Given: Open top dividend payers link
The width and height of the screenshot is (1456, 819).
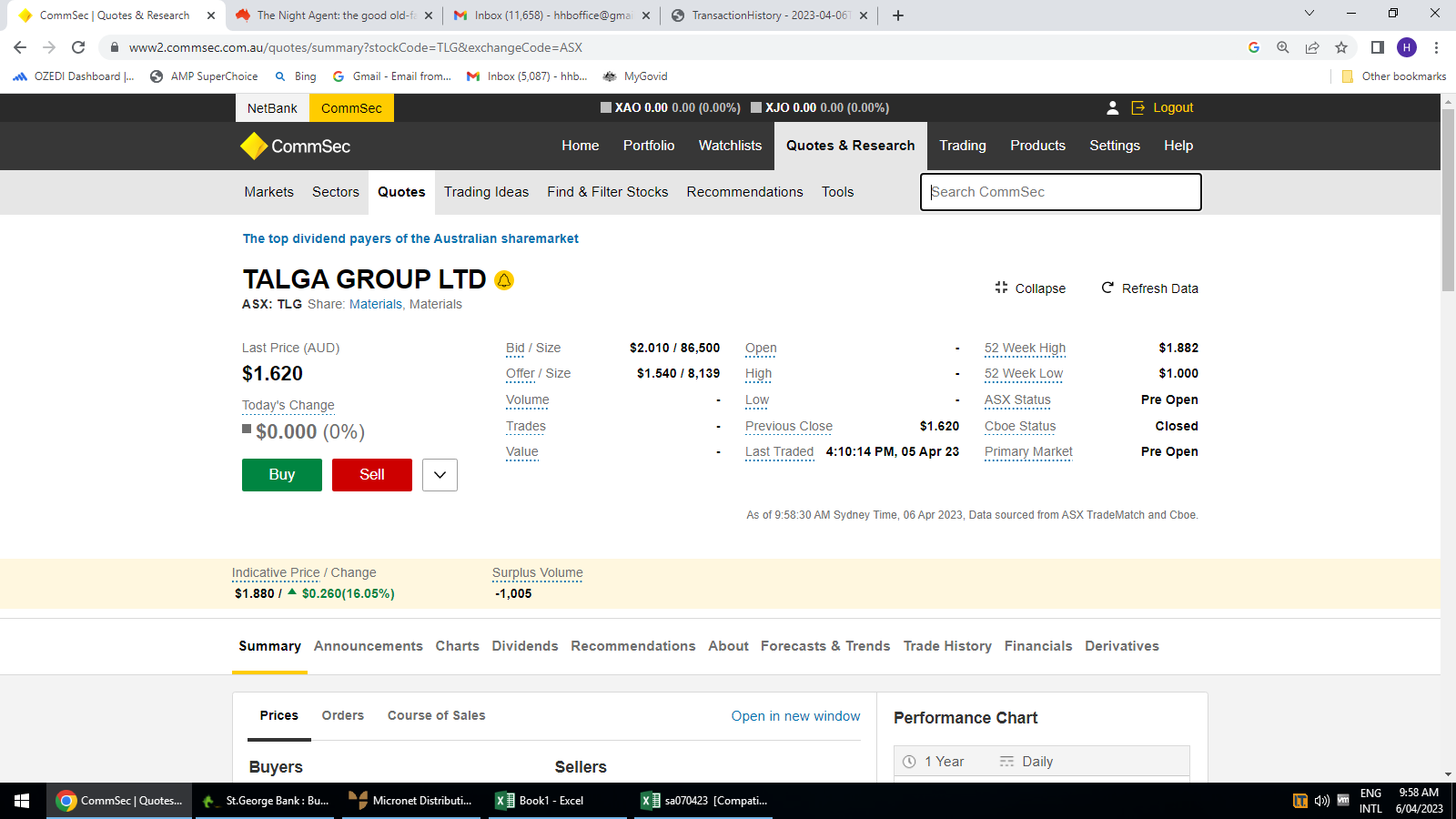Looking at the screenshot, I should [x=410, y=238].
